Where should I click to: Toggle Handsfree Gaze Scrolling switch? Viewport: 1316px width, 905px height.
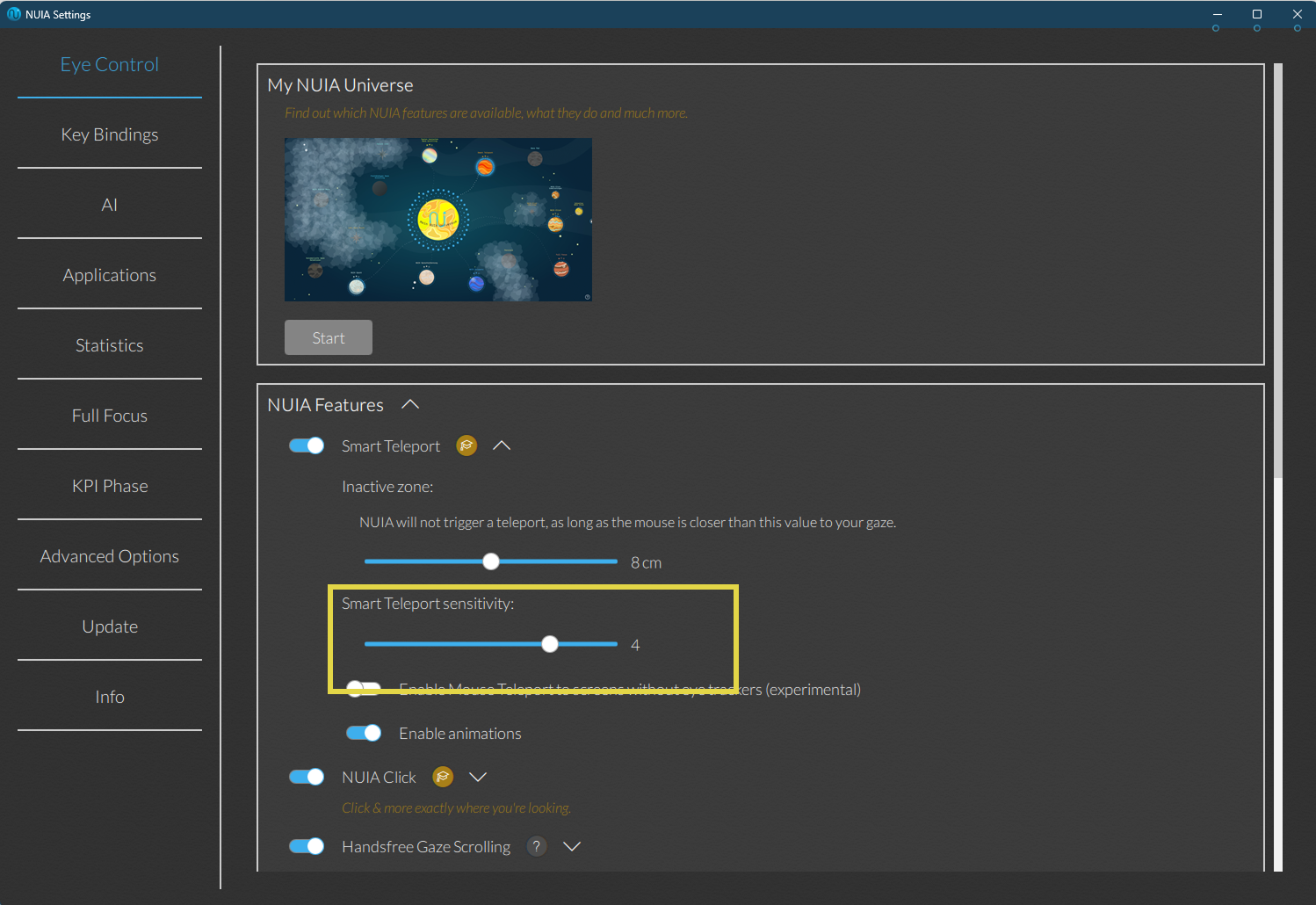coord(307,846)
